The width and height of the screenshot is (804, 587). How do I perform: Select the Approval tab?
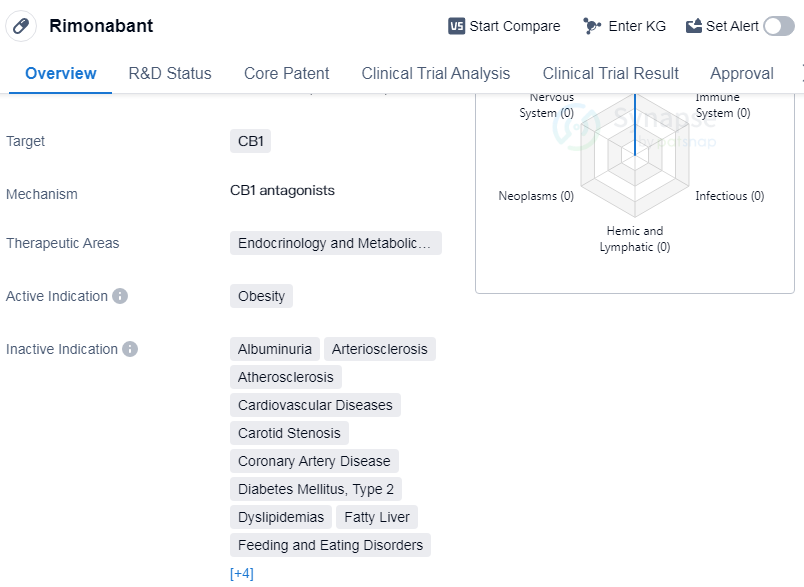[741, 73]
